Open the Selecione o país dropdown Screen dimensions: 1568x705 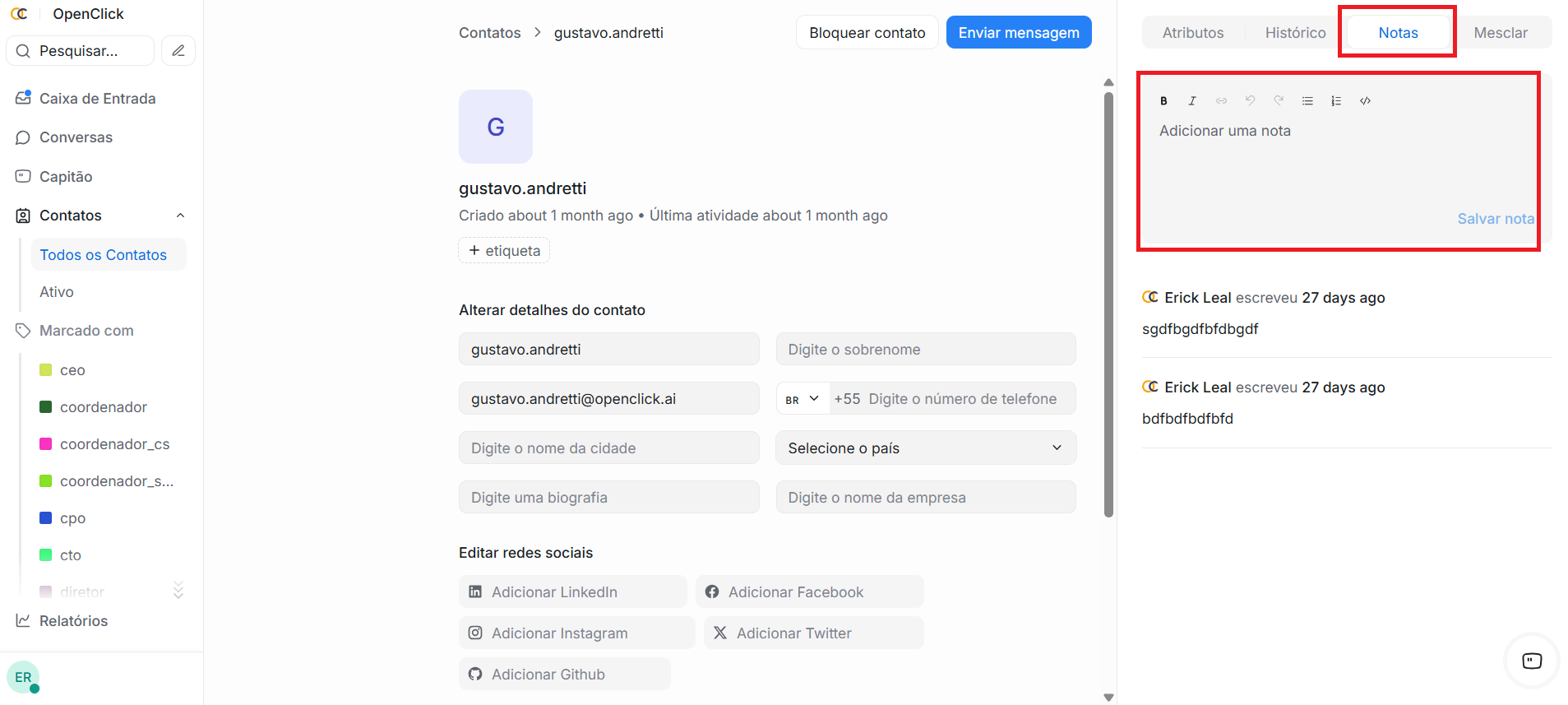(925, 448)
